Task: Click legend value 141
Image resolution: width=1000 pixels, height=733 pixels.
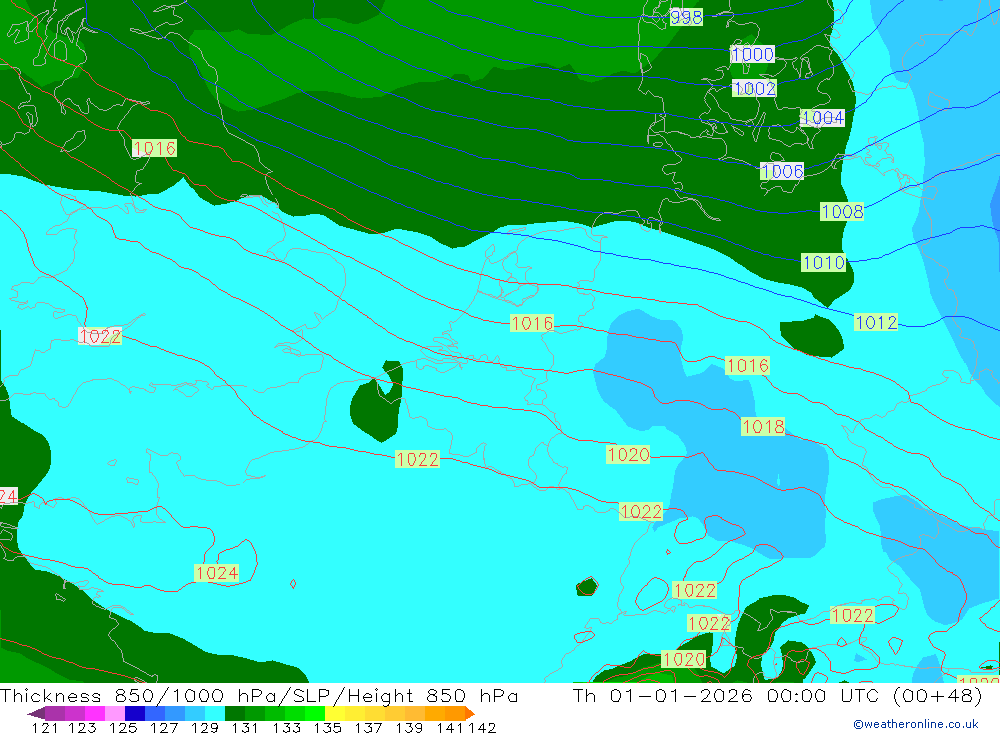Action: coord(450,727)
